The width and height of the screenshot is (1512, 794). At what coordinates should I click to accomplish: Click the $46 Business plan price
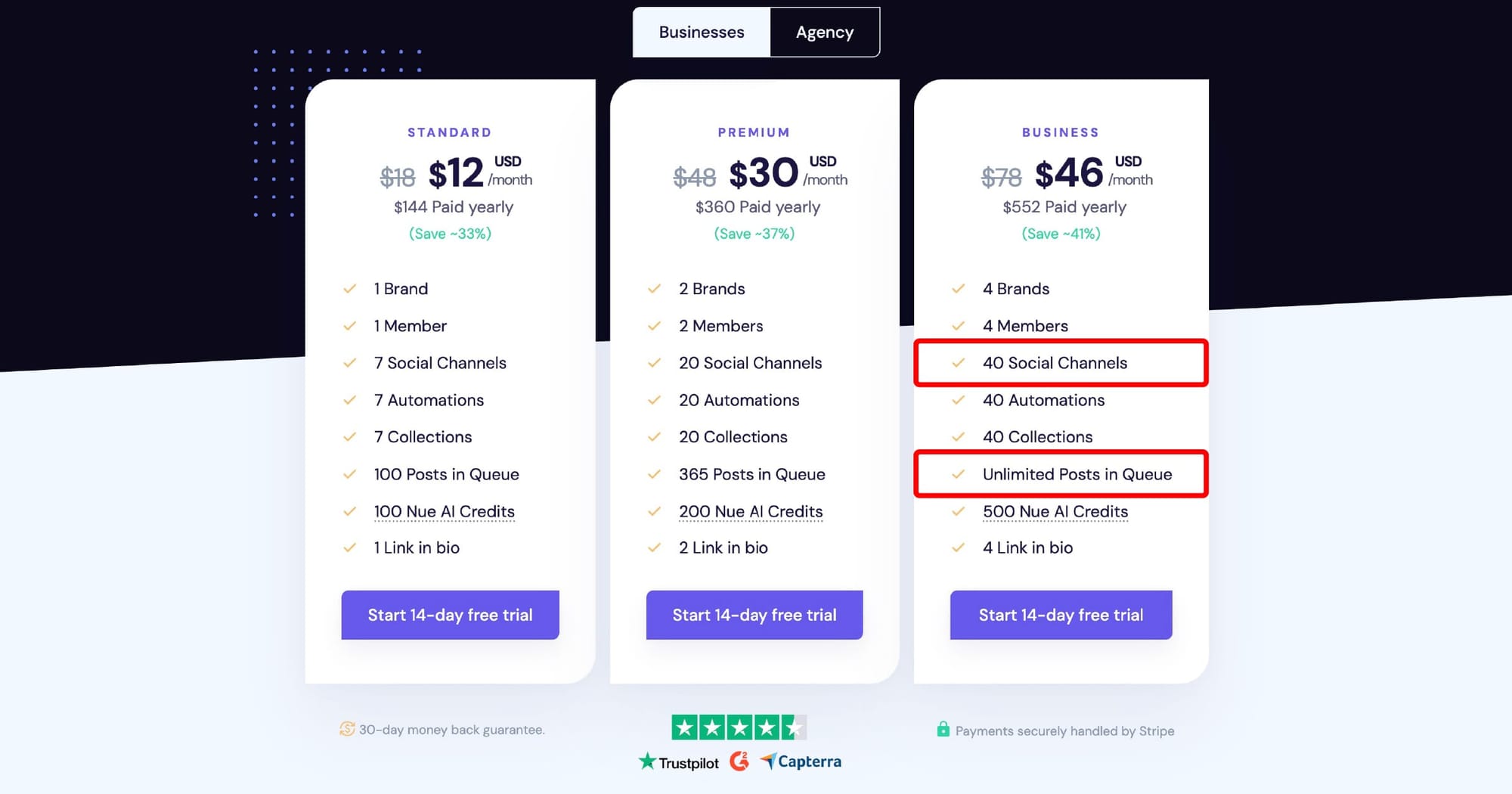[1068, 173]
